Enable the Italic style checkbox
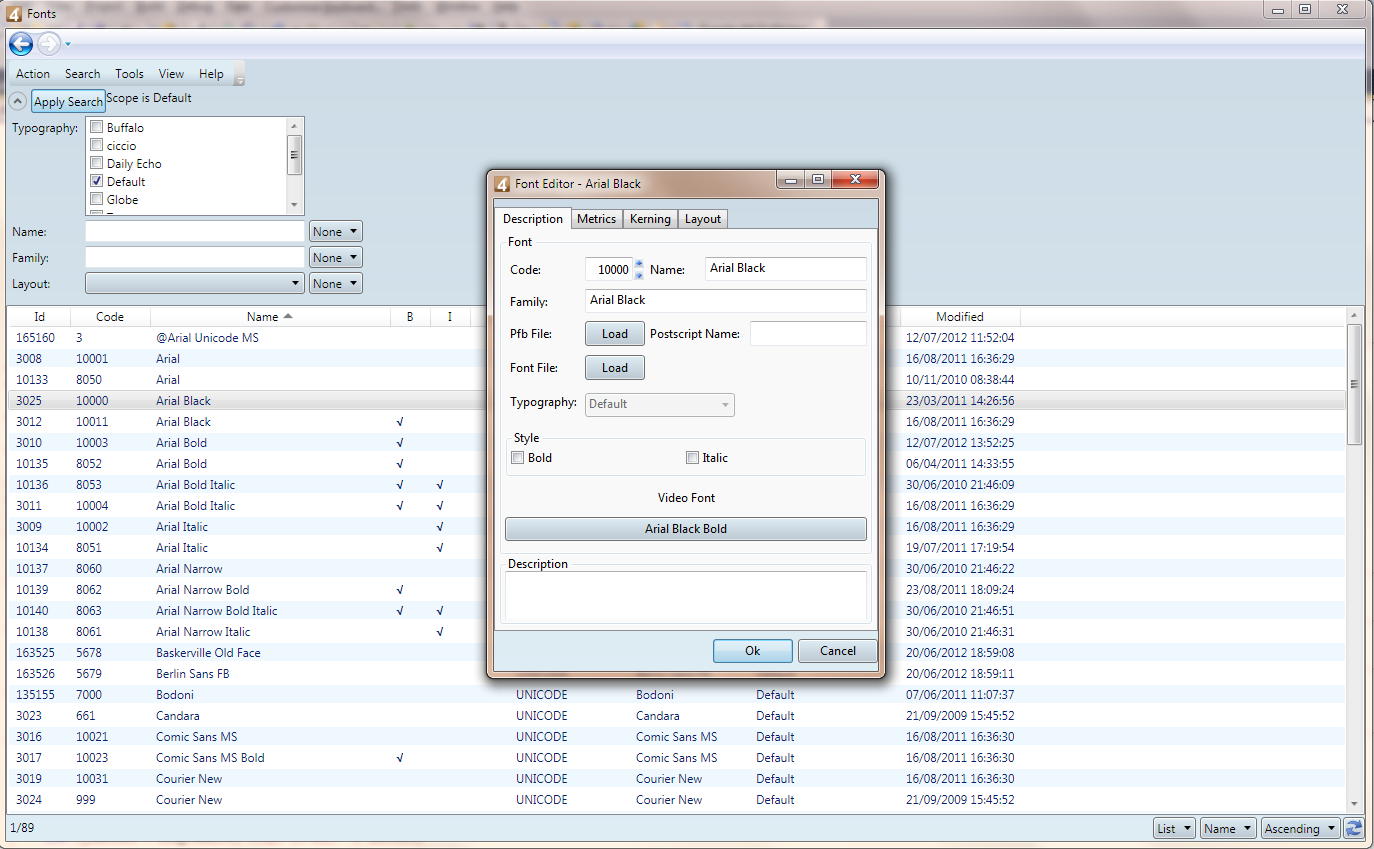The height and width of the screenshot is (849, 1374). [692, 458]
